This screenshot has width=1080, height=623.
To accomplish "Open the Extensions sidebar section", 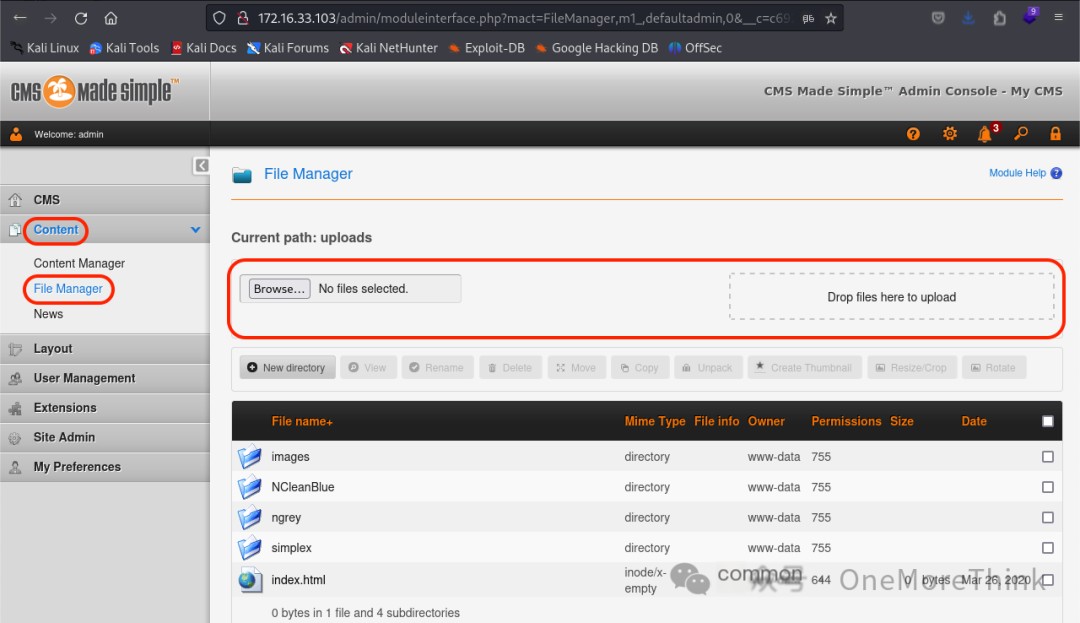I will click(x=105, y=408).
